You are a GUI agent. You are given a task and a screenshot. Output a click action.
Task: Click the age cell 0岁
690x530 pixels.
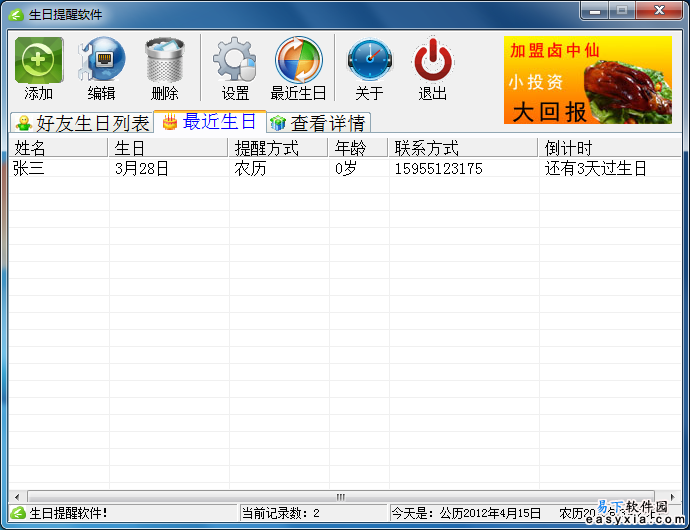pos(345,168)
